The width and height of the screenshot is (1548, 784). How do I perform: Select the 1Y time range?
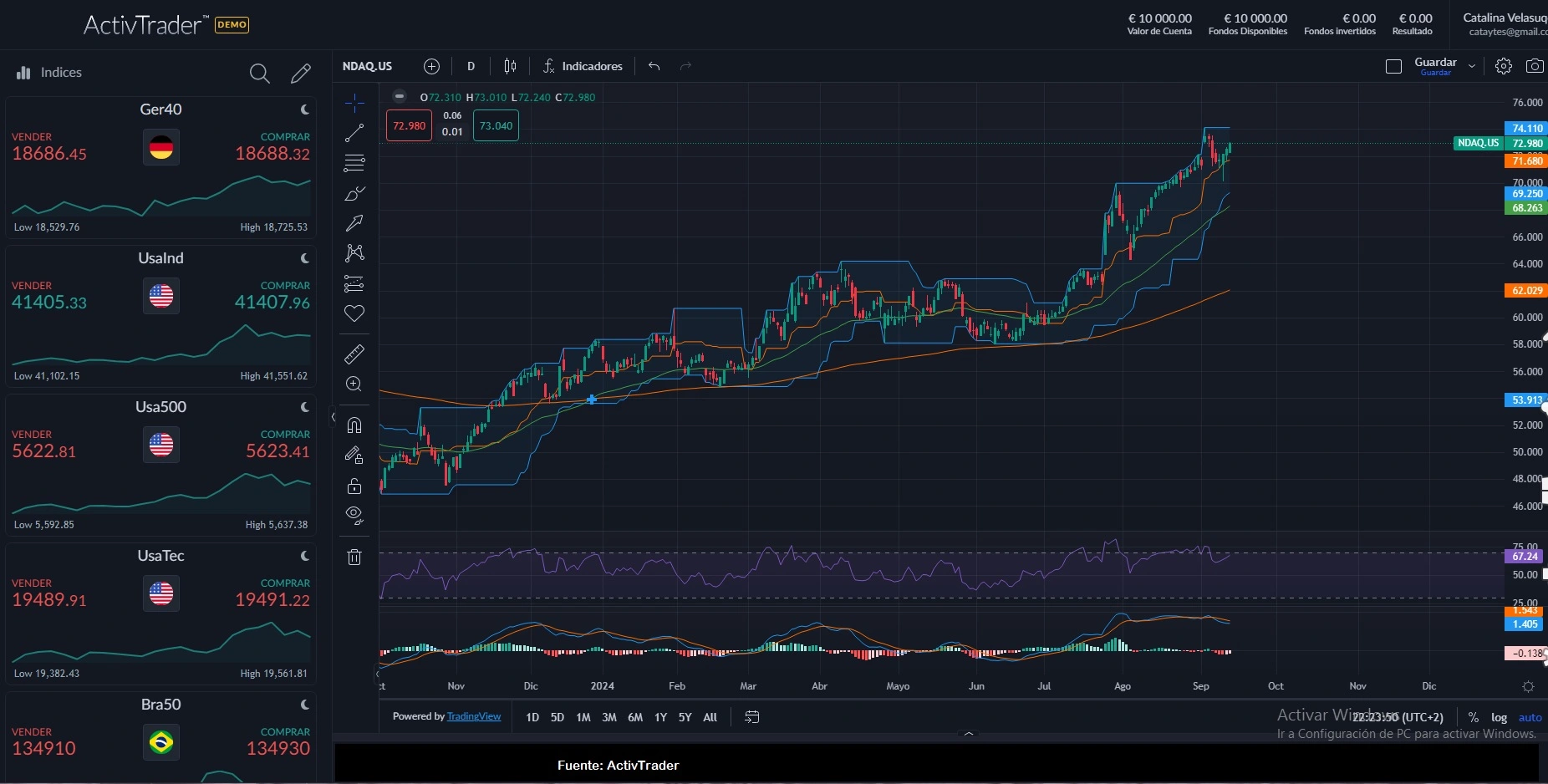point(660,717)
